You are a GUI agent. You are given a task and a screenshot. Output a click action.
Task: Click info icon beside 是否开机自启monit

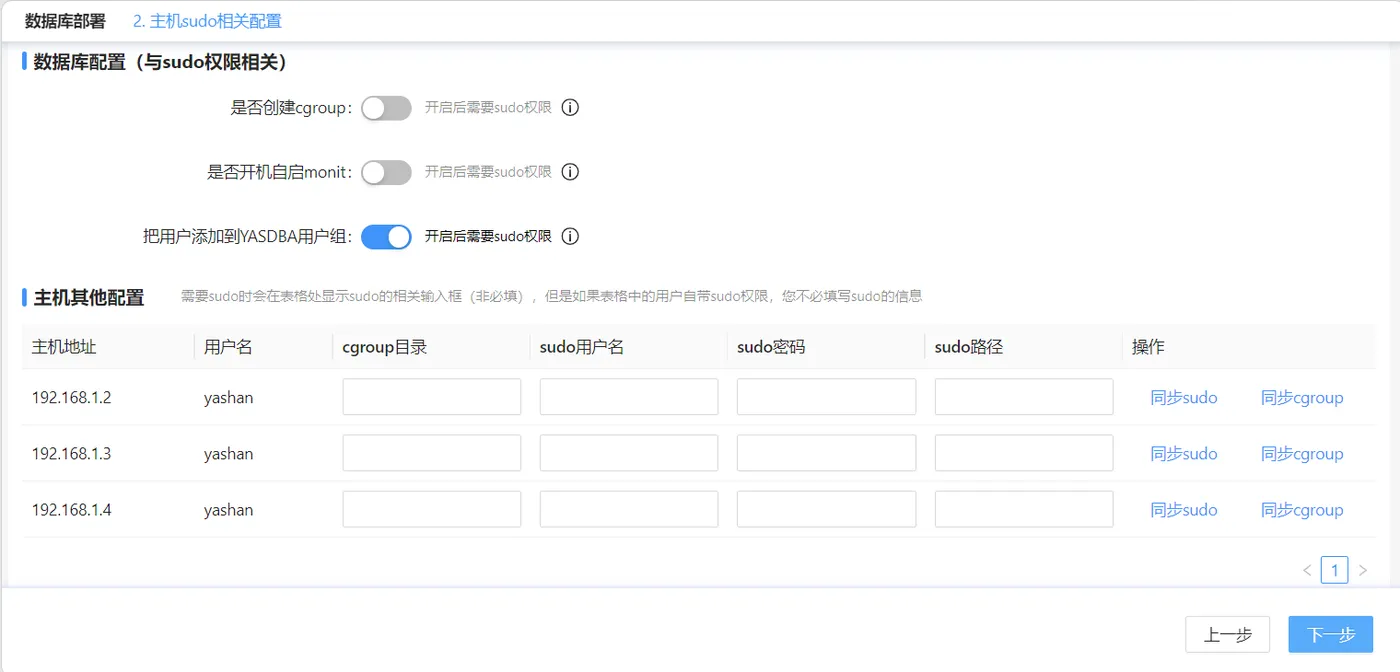coord(570,172)
